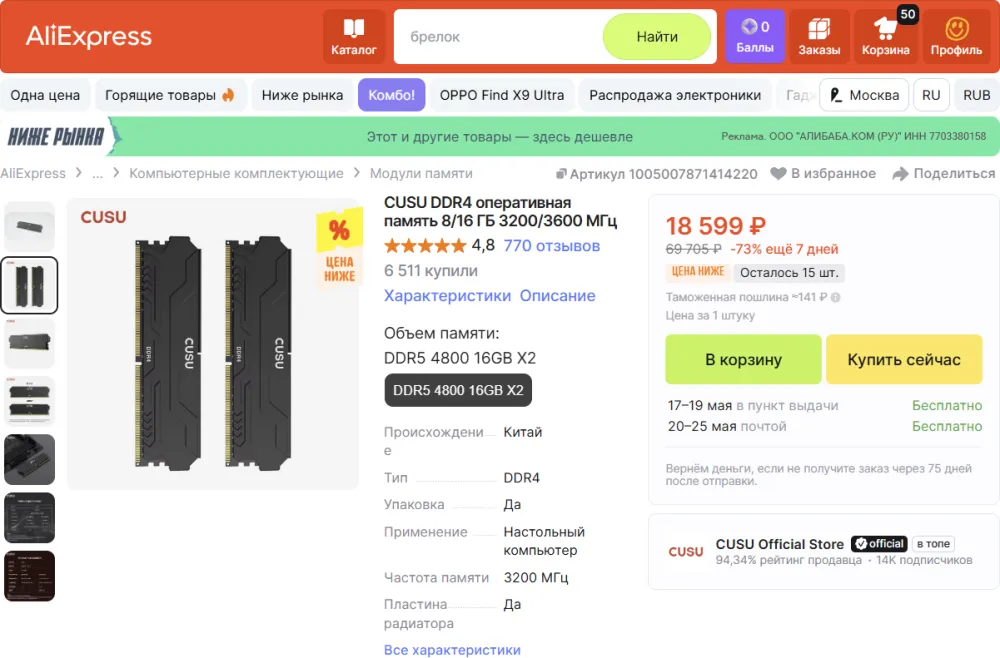Click the fire icon on Горящие товары

pos(228,95)
